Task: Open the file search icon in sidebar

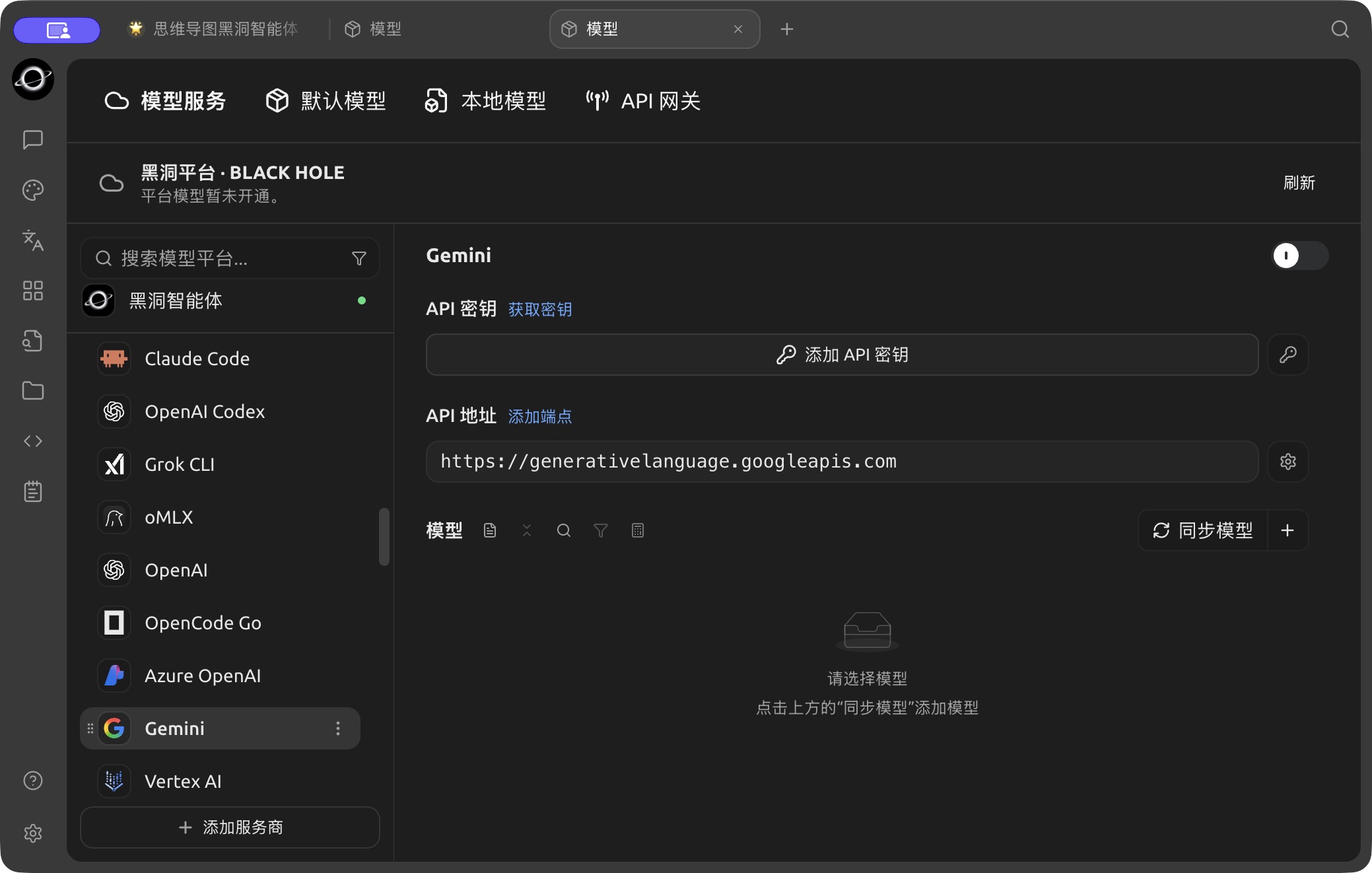Action: (33, 341)
